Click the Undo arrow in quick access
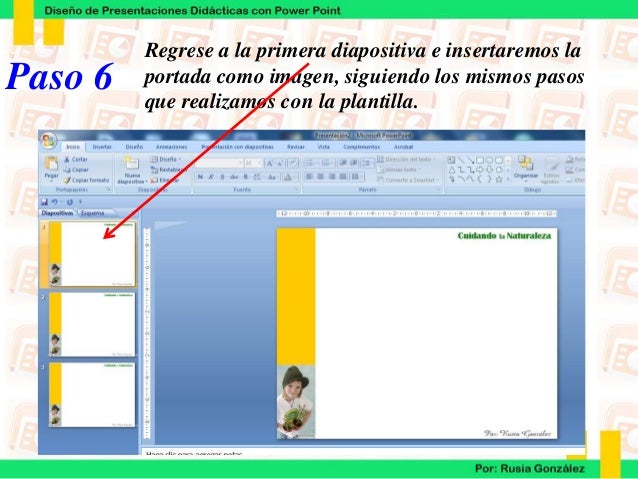This screenshot has height=479, width=638. tap(55, 202)
